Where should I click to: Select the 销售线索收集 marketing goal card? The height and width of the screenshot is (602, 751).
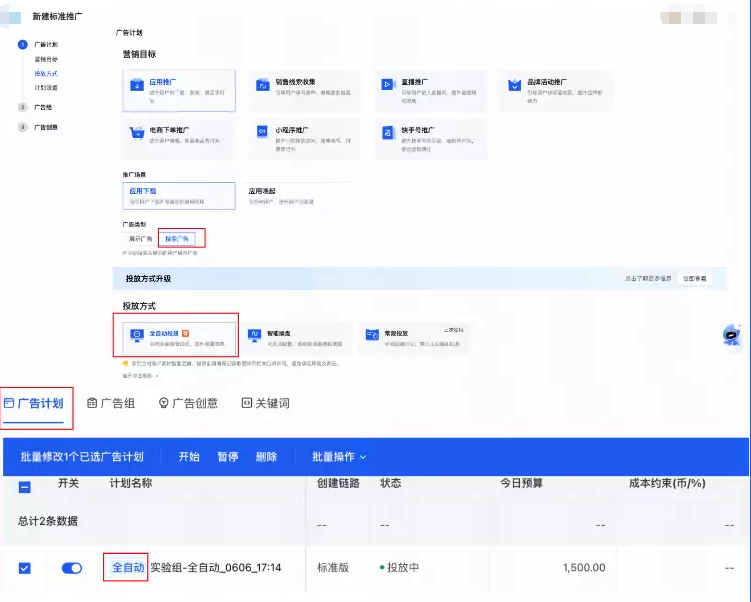pyautogui.click(x=305, y=91)
